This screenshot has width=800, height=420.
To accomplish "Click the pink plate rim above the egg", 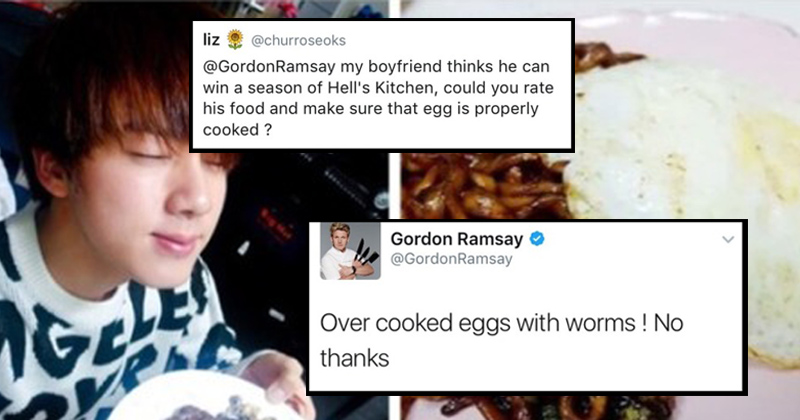I will click(x=689, y=36).
